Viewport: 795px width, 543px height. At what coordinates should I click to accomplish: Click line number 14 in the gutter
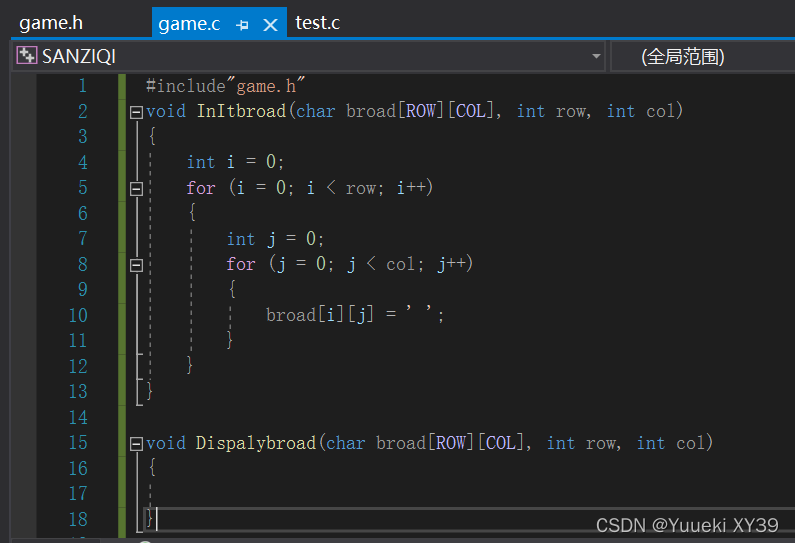pos(78,417)
